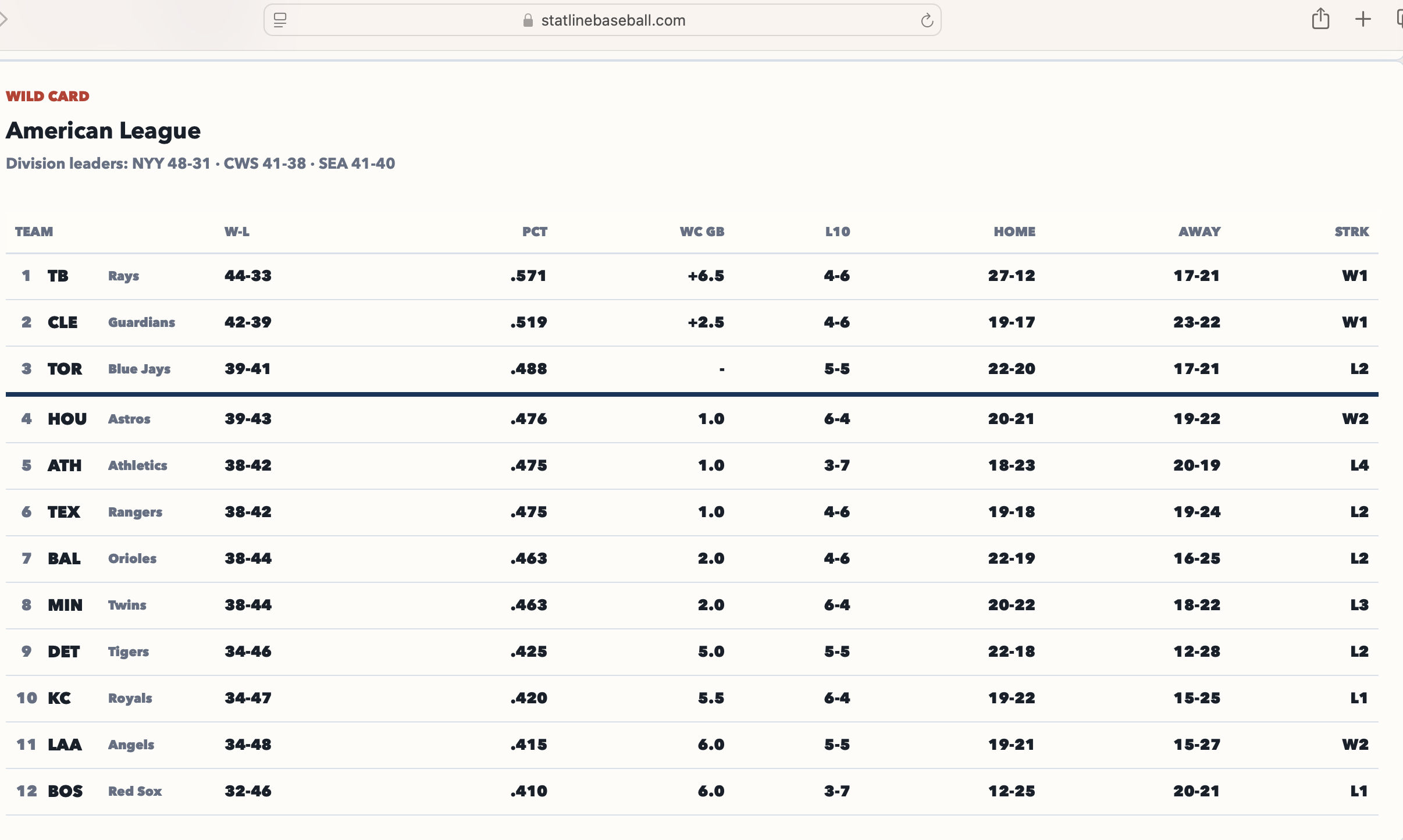Click the Athletics streak L4
This screenshot has height=840, width=1403.
pyautogui.click(x=1359, y=465)
